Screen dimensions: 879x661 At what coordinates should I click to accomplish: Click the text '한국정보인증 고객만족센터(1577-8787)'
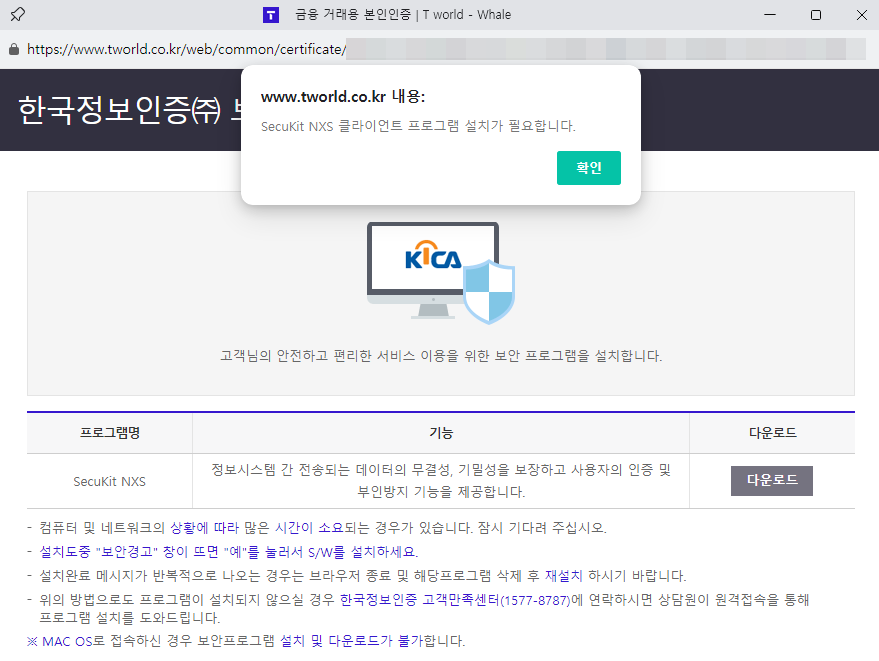(455, 600)
